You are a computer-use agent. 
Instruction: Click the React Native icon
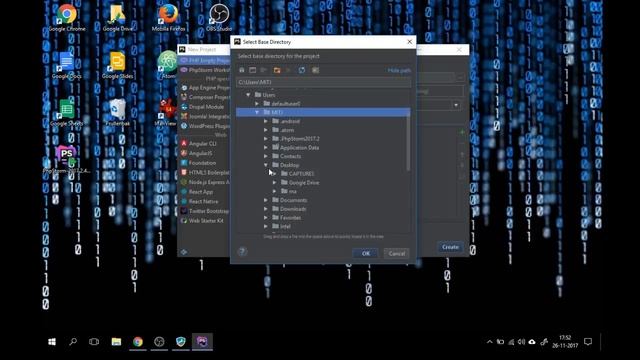[184, 201]
